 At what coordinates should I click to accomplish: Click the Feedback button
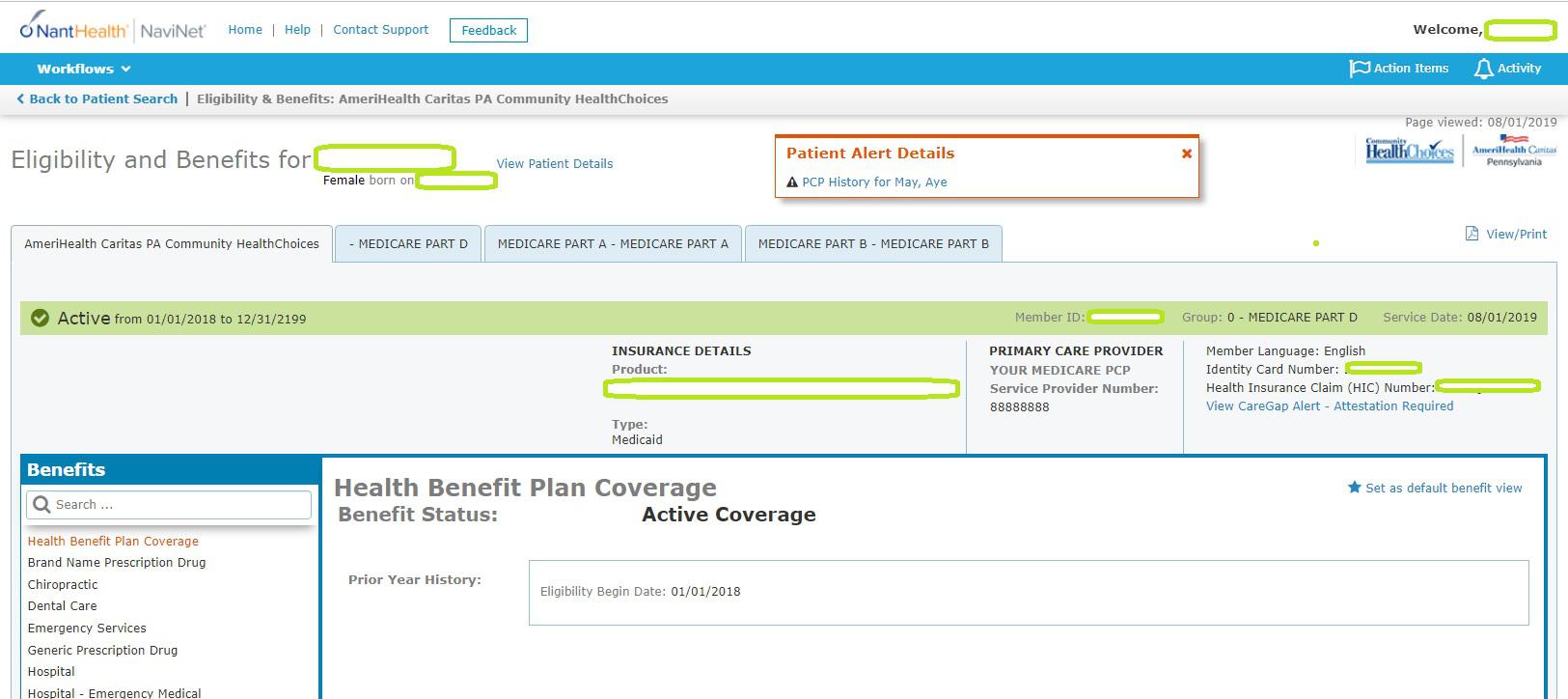tap(488, 30)
